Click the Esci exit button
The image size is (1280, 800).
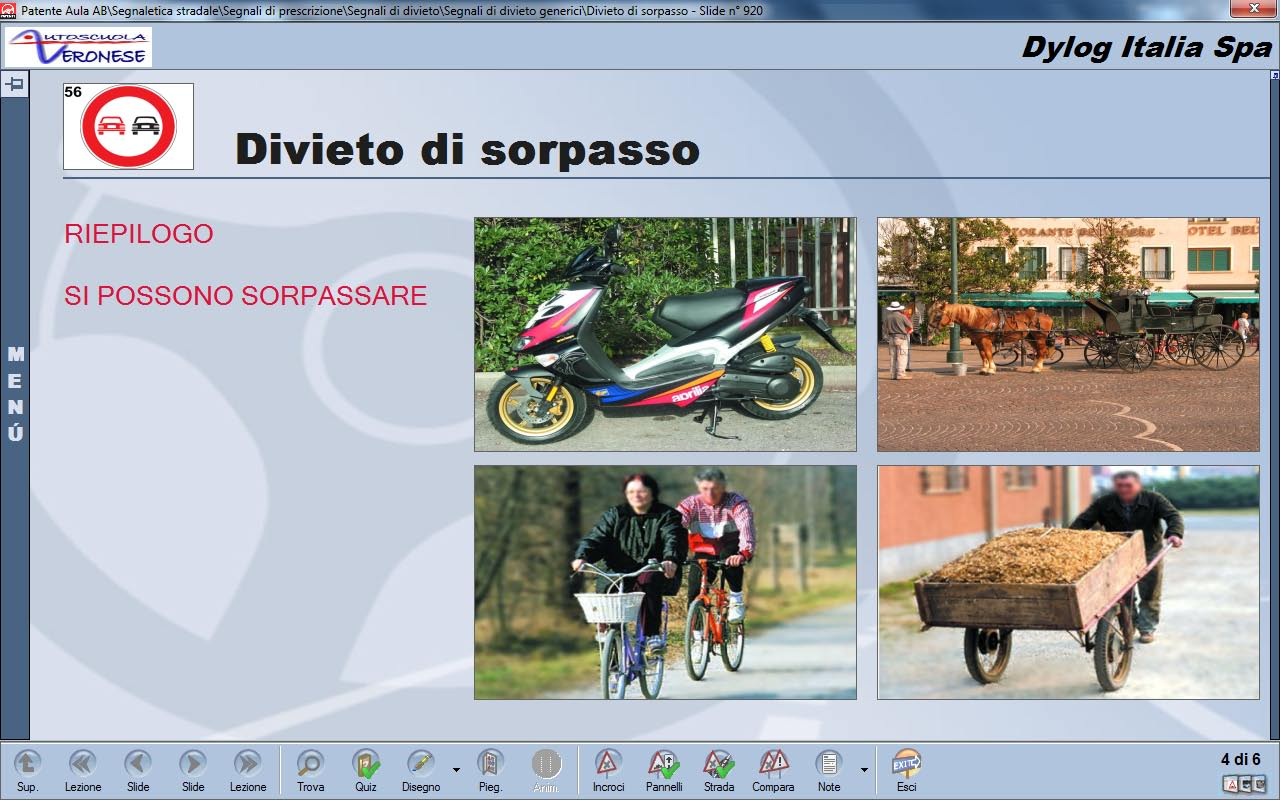click(x=906, y=770)
